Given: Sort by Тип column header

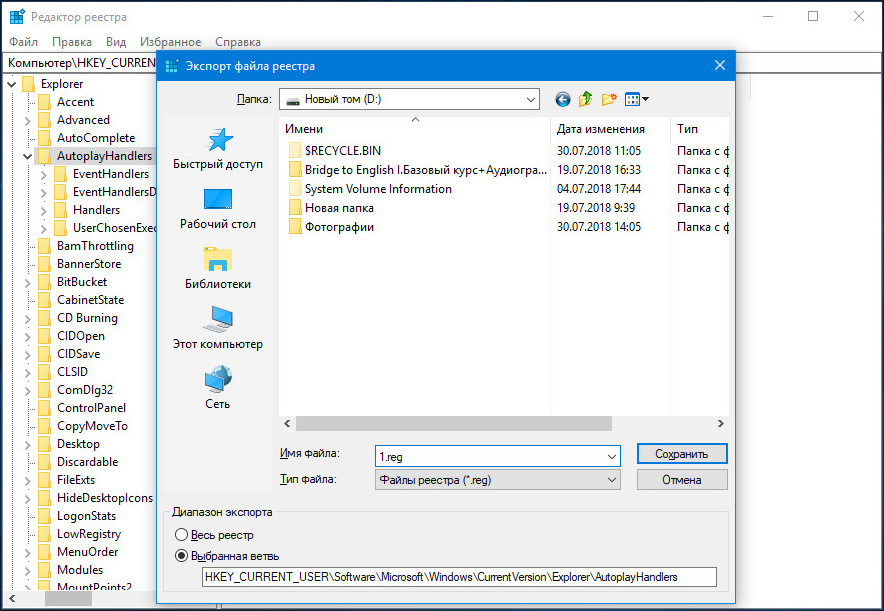Looking at the screenshot, I should pos(700,129).
